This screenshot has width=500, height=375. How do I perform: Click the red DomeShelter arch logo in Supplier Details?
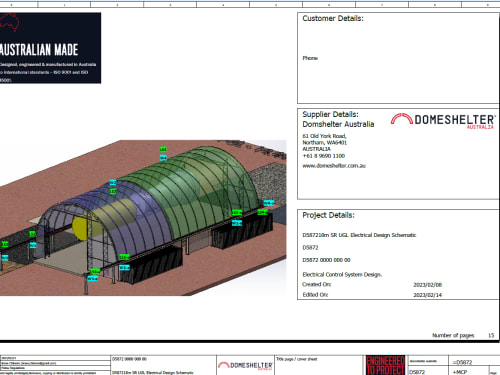[402, 119]
